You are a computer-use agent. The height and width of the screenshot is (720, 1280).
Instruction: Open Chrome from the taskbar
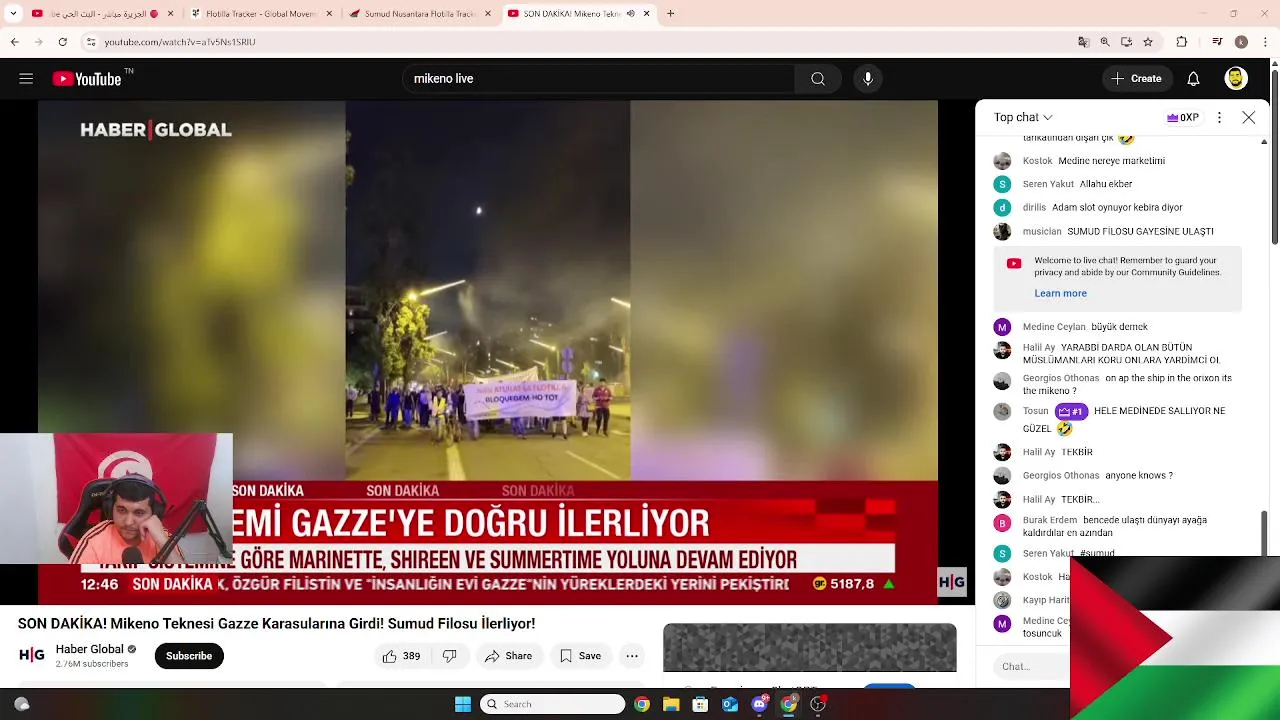[x=642, y=704]
